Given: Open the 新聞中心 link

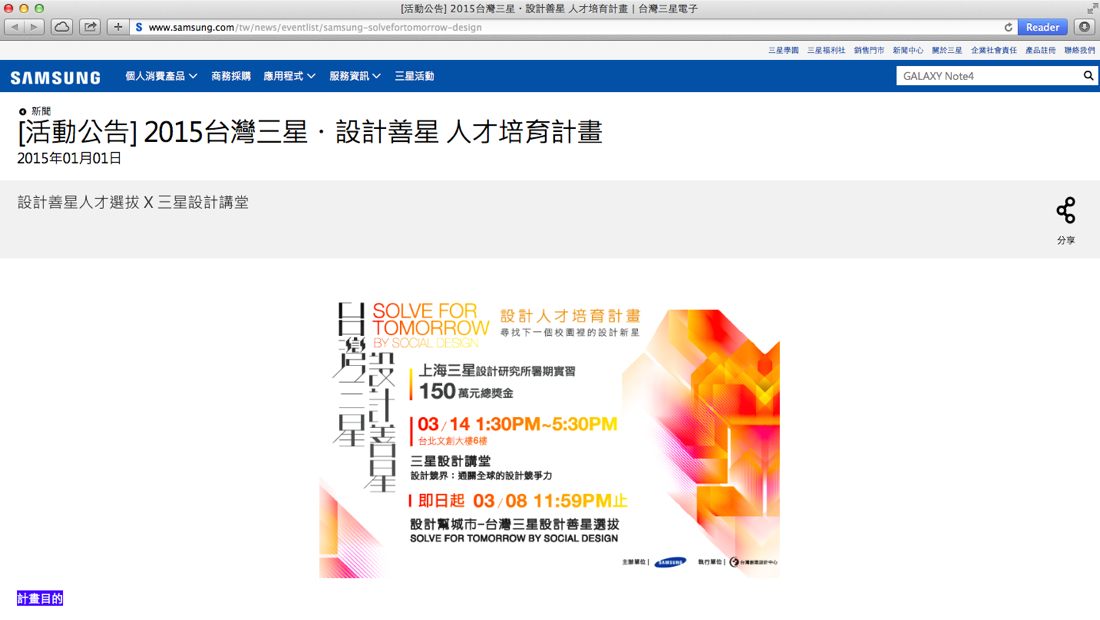Looking at the screenshot, I should coord(908,50).
